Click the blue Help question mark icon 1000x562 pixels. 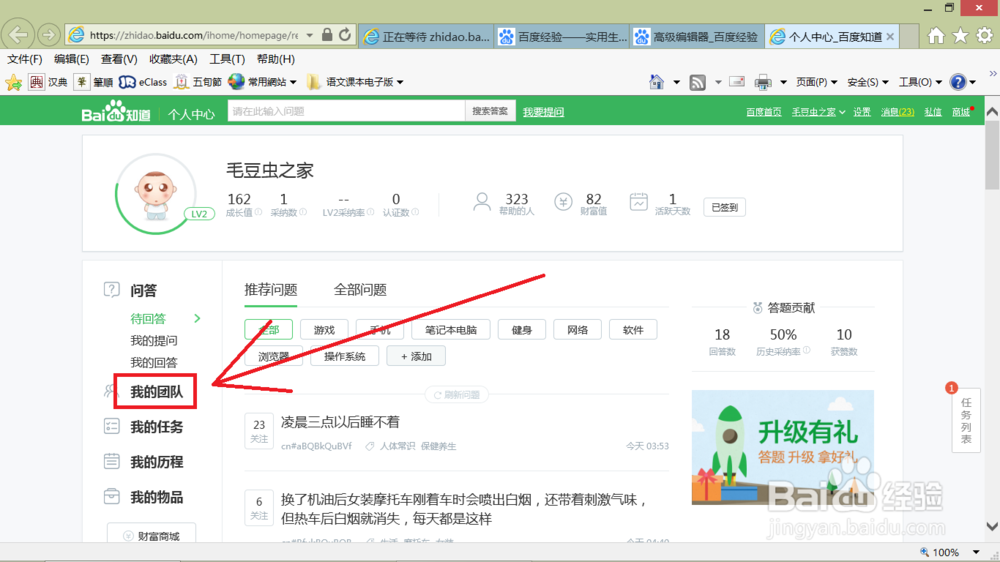click(x=957, y=82)
